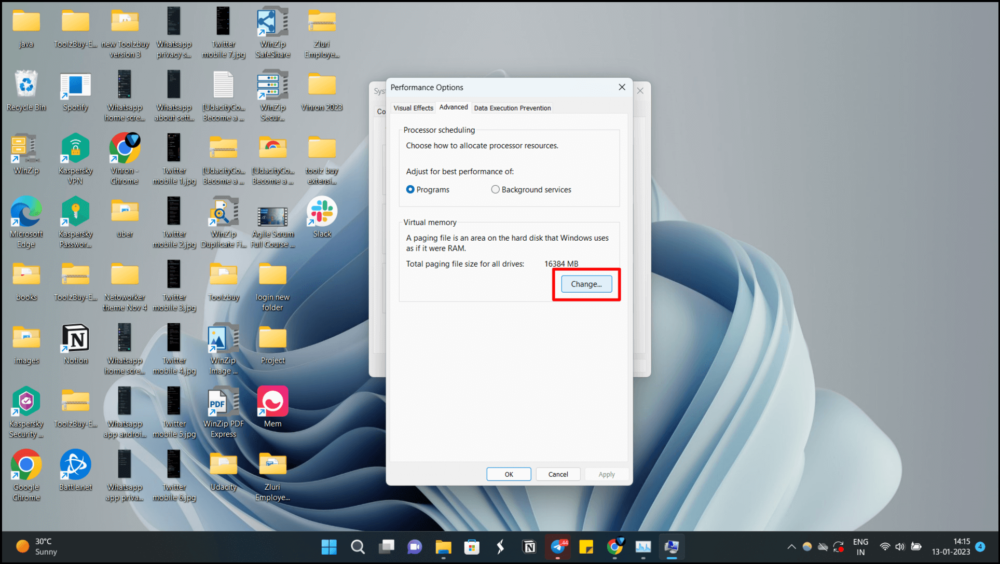Screen dimensions: 1000x564
Task: Switch to the Data Execution Prevention tab
Action: pyautogui.click(x=512, y=108)
